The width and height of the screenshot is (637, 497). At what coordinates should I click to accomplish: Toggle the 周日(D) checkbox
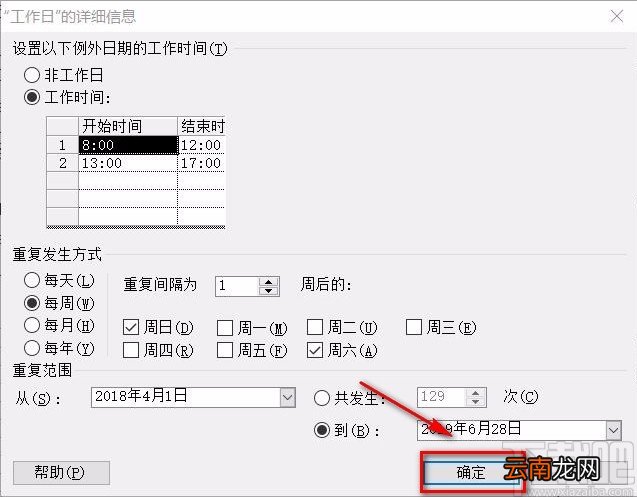click(131, 328)
